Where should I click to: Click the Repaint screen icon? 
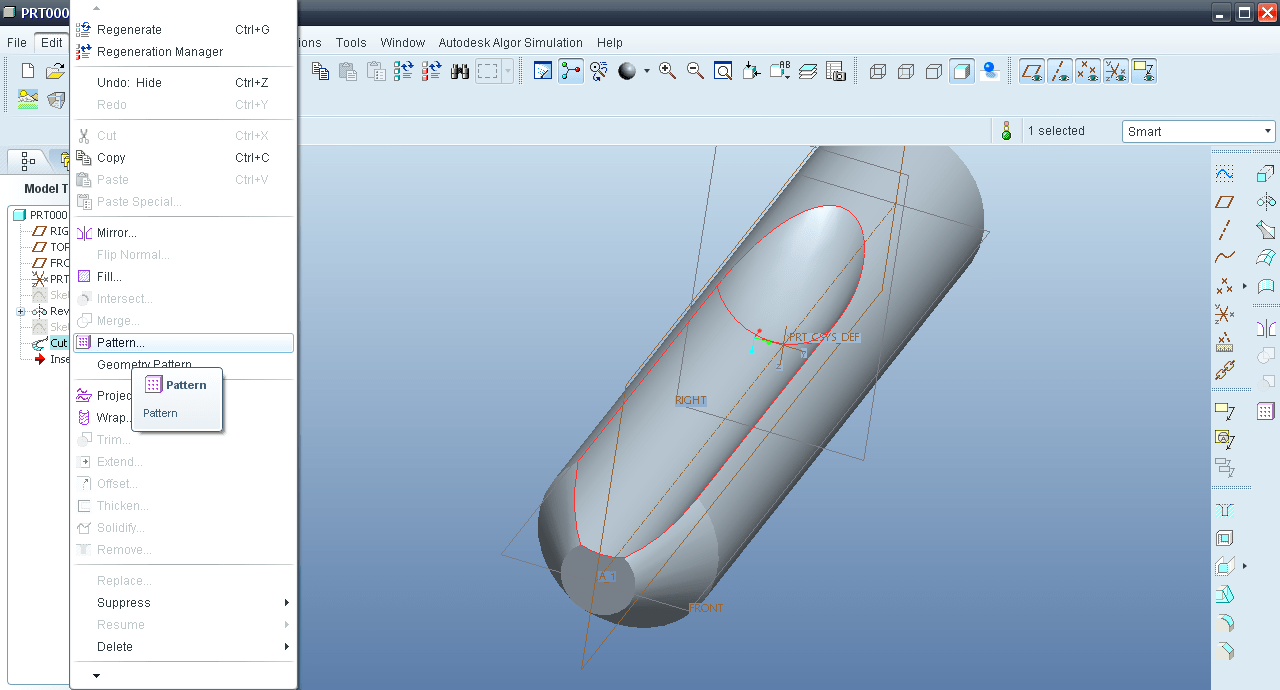pyautogui.click(x=543, y=71)
